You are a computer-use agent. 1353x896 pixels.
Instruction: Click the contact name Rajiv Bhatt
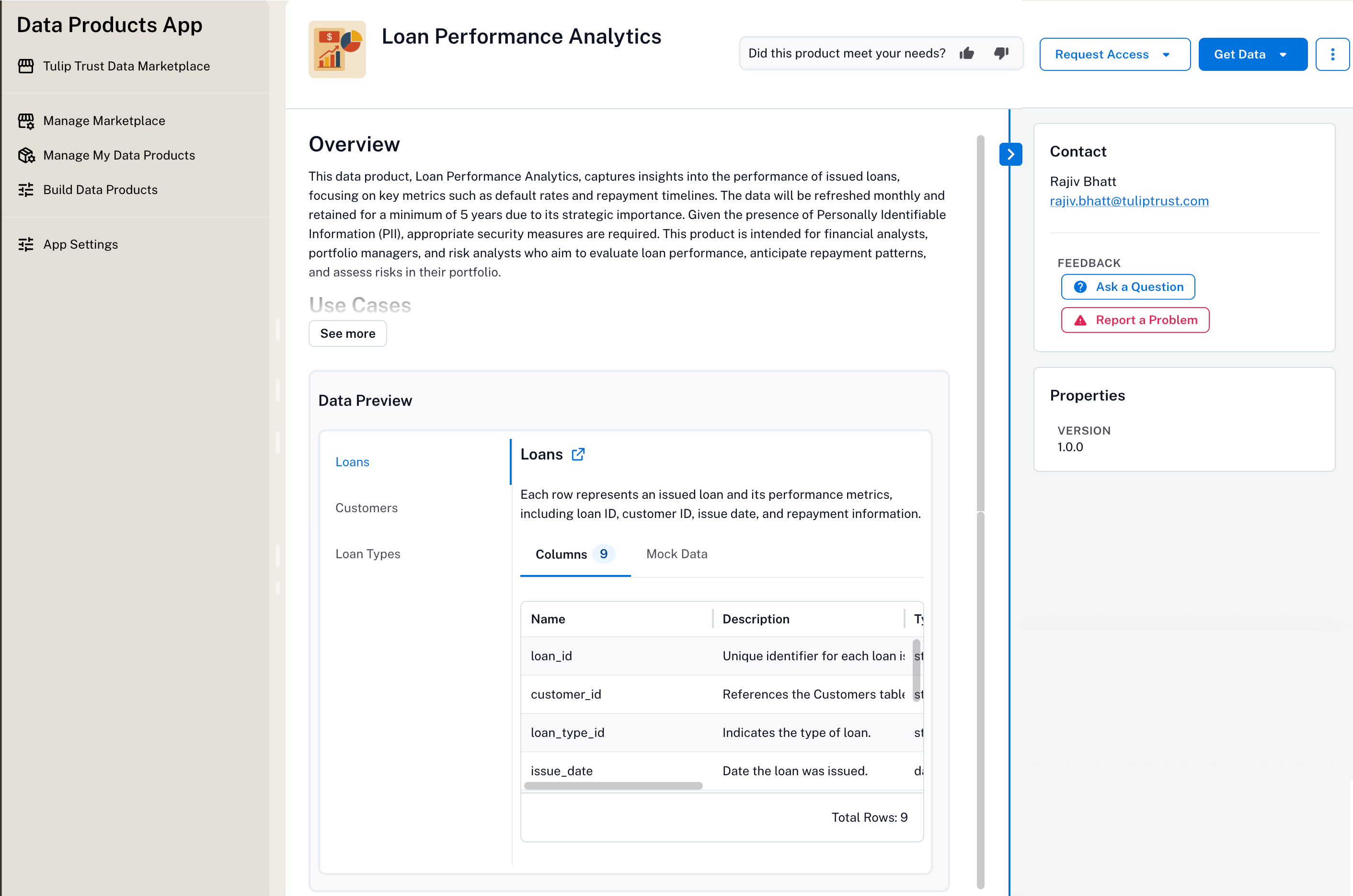pyautogui.click(x=1082, y=182)
